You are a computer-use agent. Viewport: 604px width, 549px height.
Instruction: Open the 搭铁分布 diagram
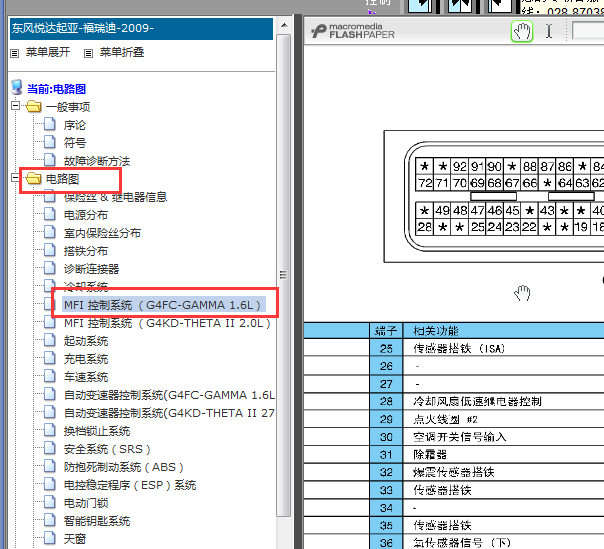point(86,251)
